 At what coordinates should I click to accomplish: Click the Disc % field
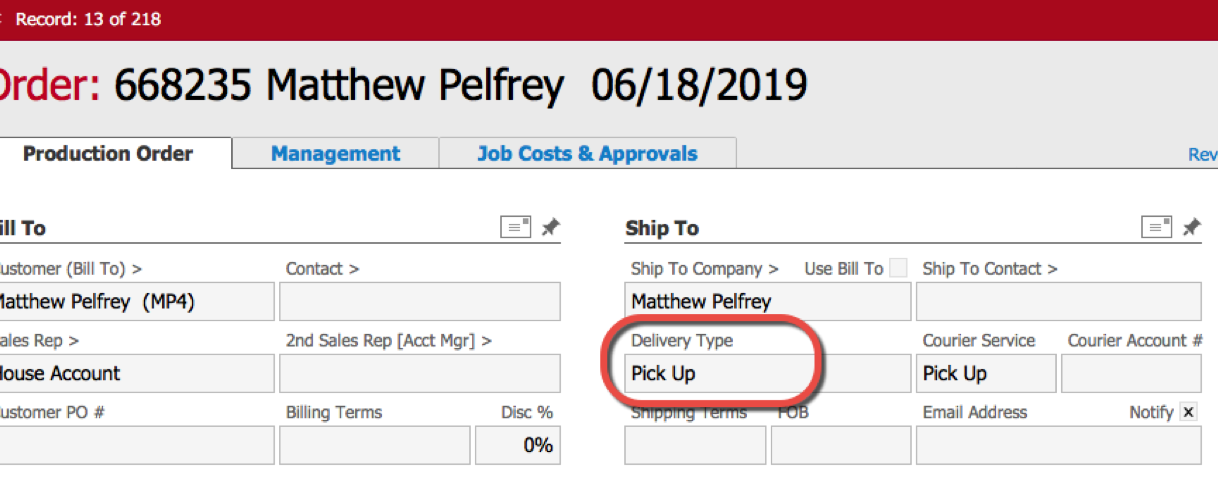click(x=517, y=445)
